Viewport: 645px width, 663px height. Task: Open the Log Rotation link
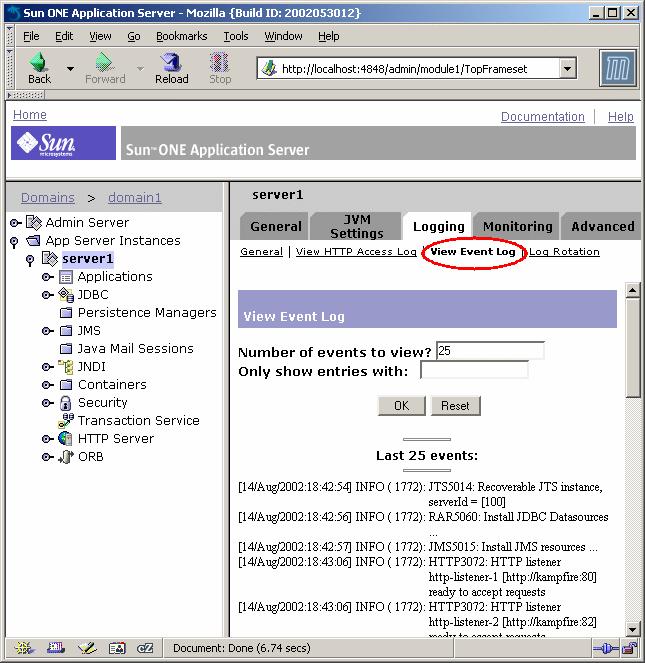564,252
